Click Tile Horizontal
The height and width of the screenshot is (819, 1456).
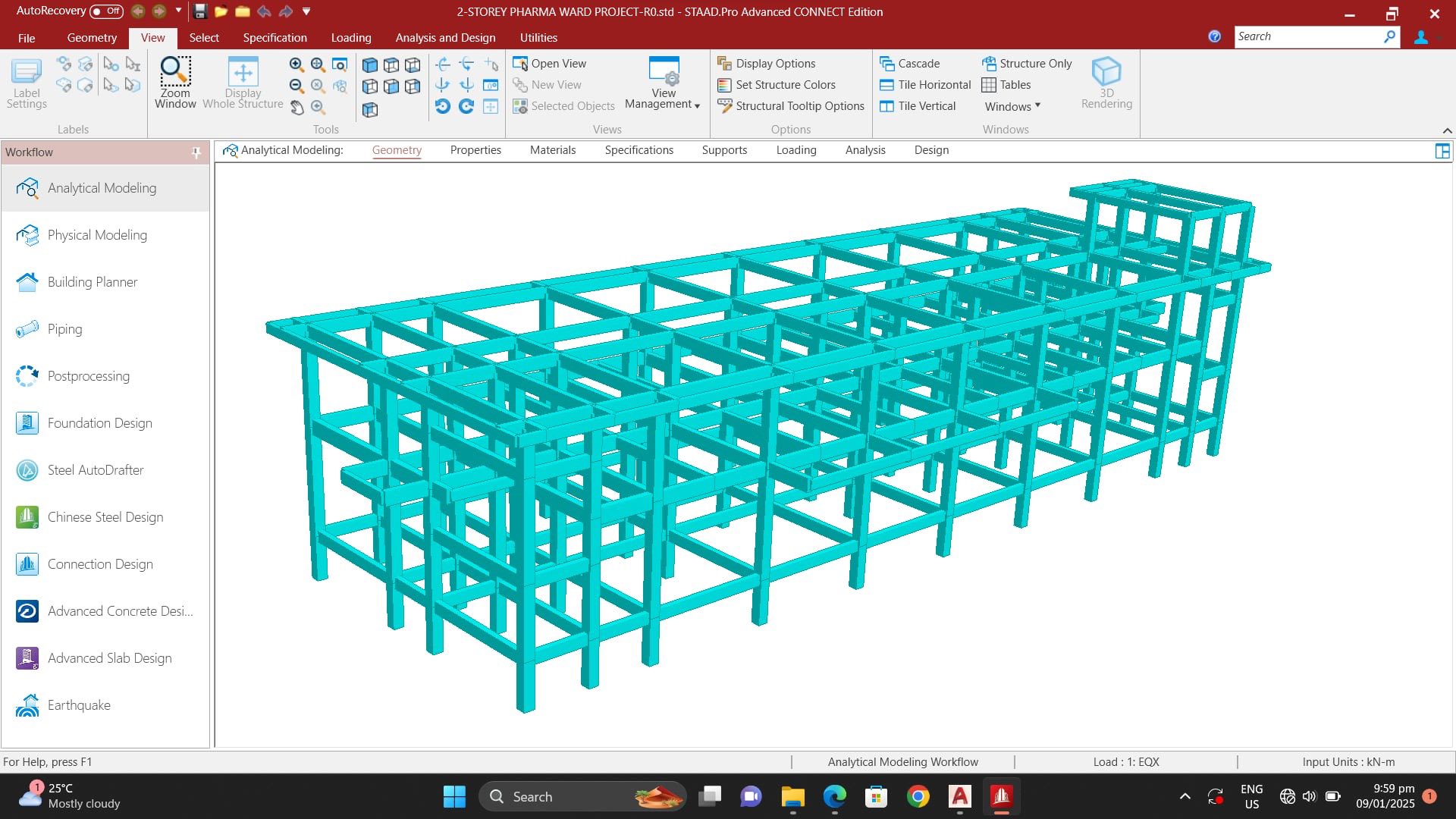[925, 85]
